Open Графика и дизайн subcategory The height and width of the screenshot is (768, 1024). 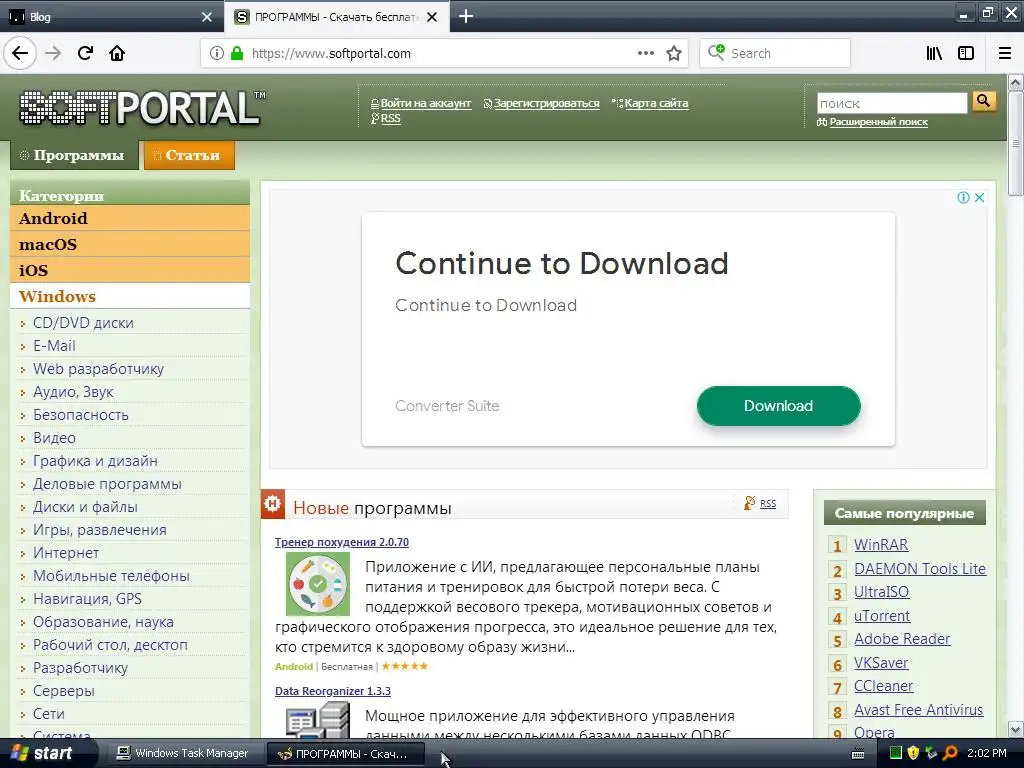[95, 461]
